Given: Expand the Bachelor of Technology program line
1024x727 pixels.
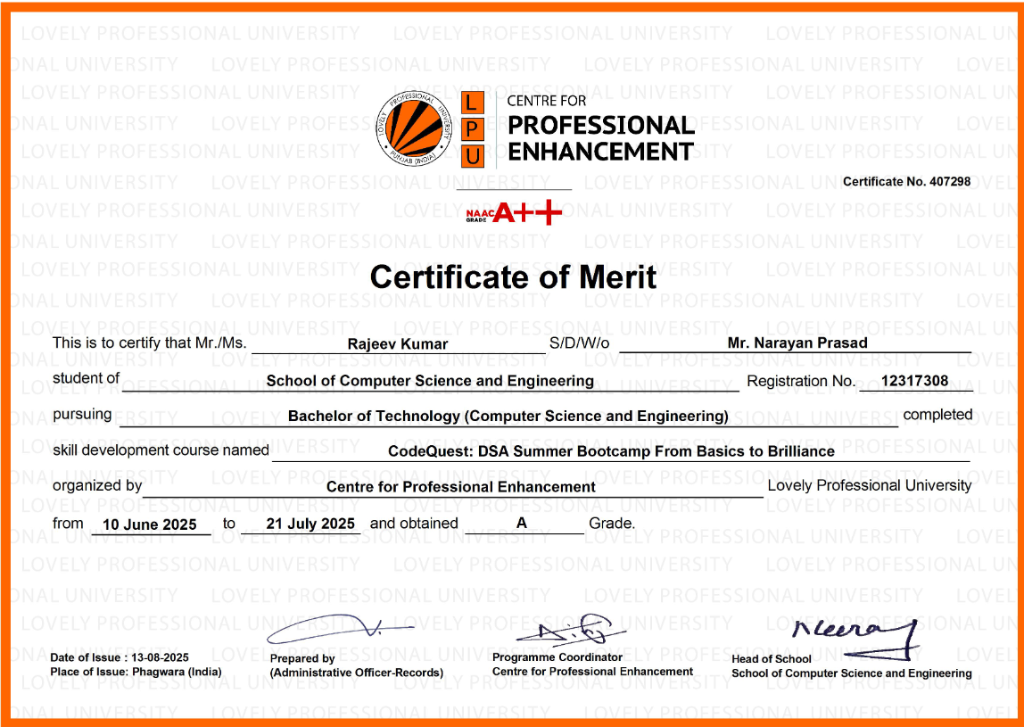Looking at the screenshot, I should pos(507,415).
